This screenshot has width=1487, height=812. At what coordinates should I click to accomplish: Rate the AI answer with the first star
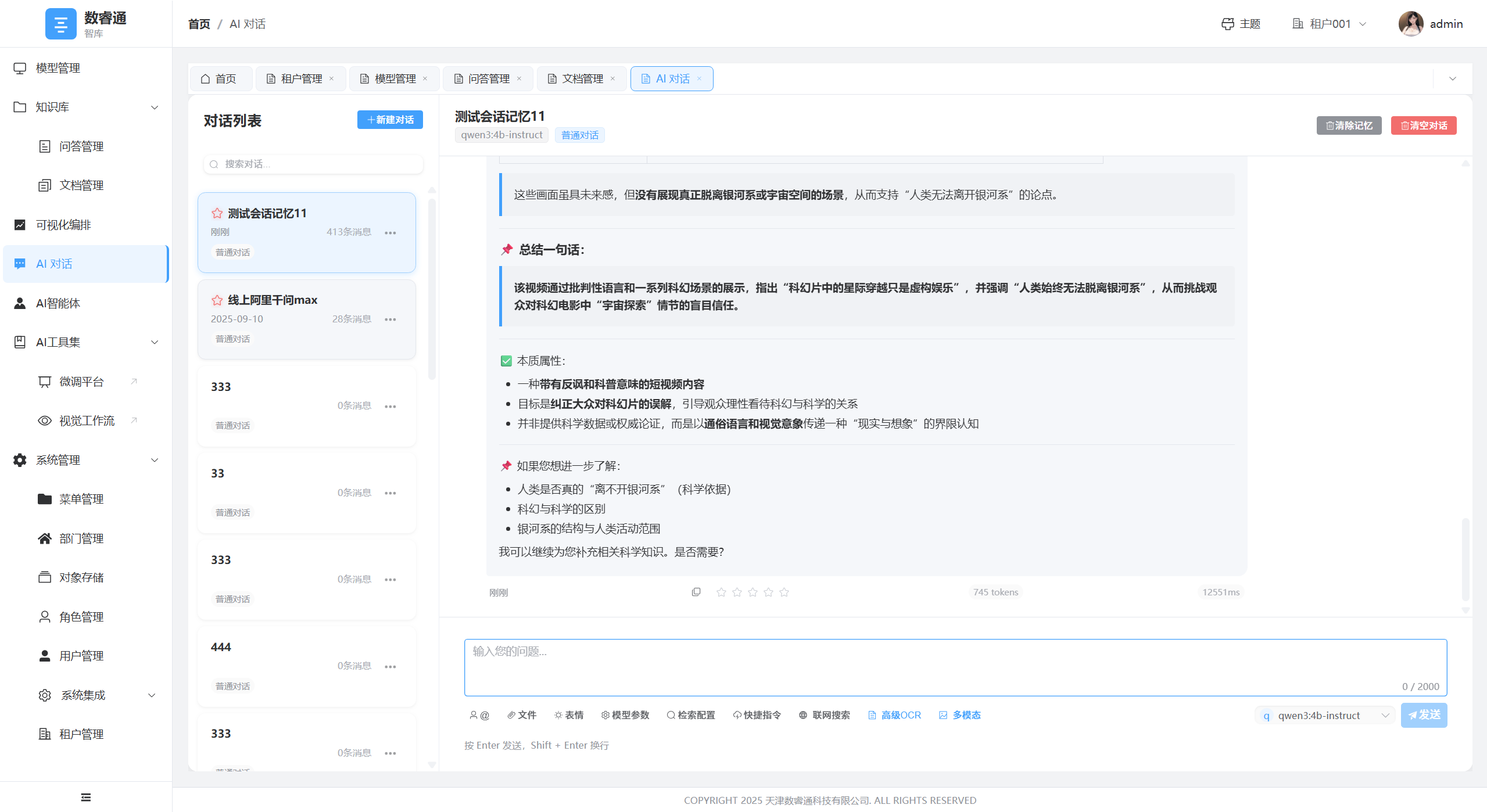(721, 592)
